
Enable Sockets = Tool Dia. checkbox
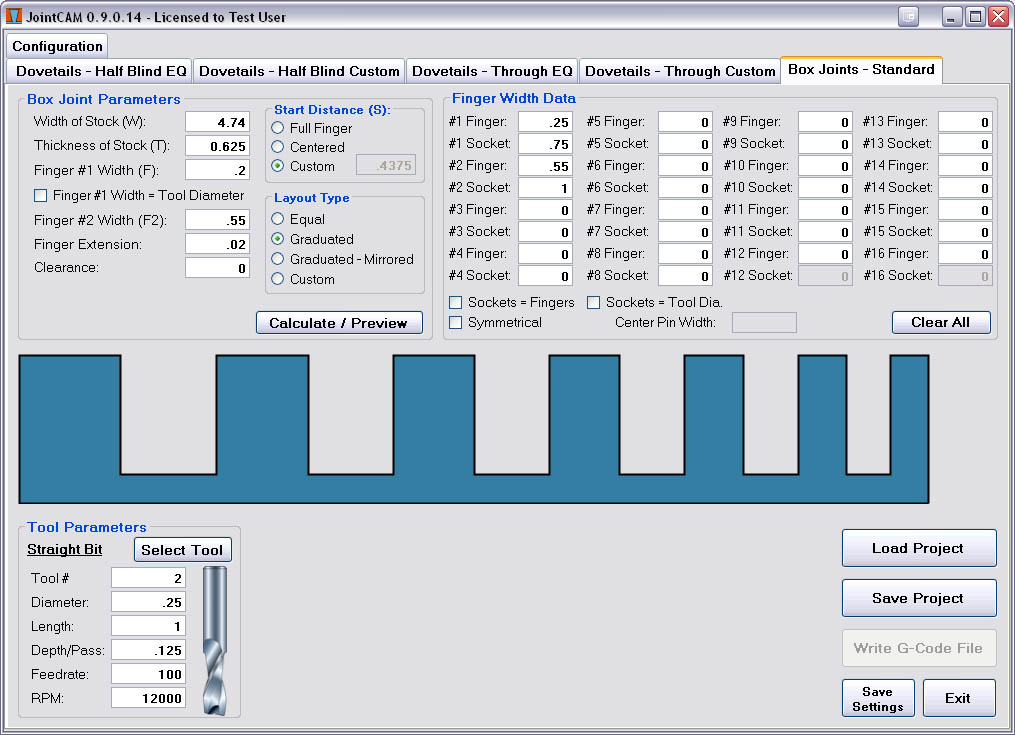coord(594,302)
